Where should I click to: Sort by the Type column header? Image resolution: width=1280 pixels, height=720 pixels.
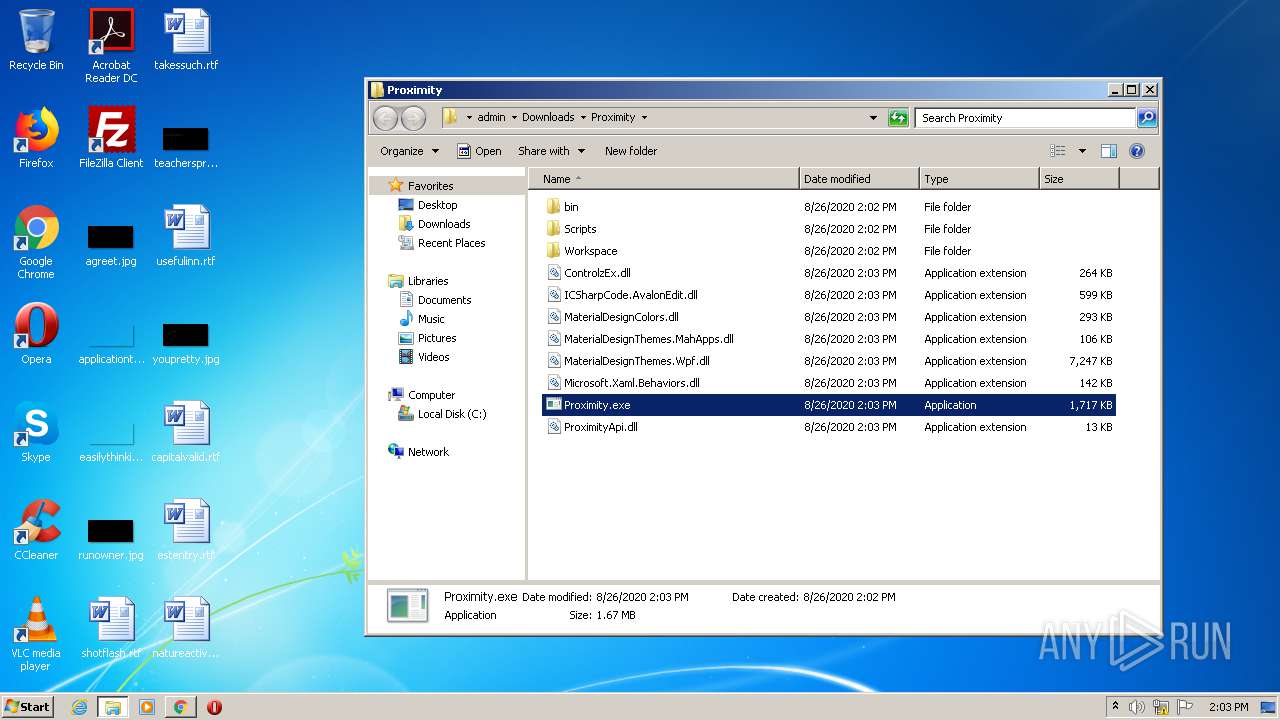(979, 179)
